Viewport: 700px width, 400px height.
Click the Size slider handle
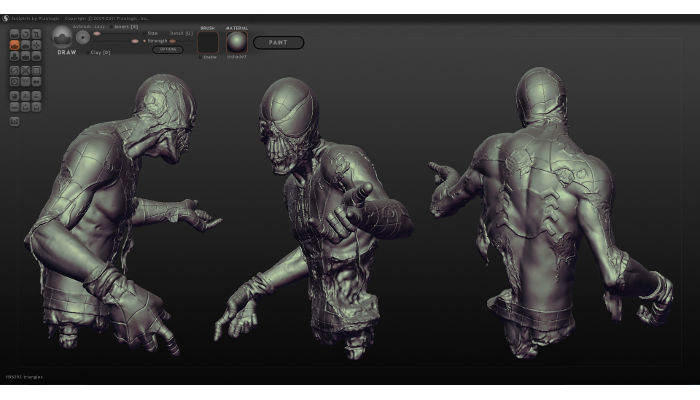coord(97,33)
